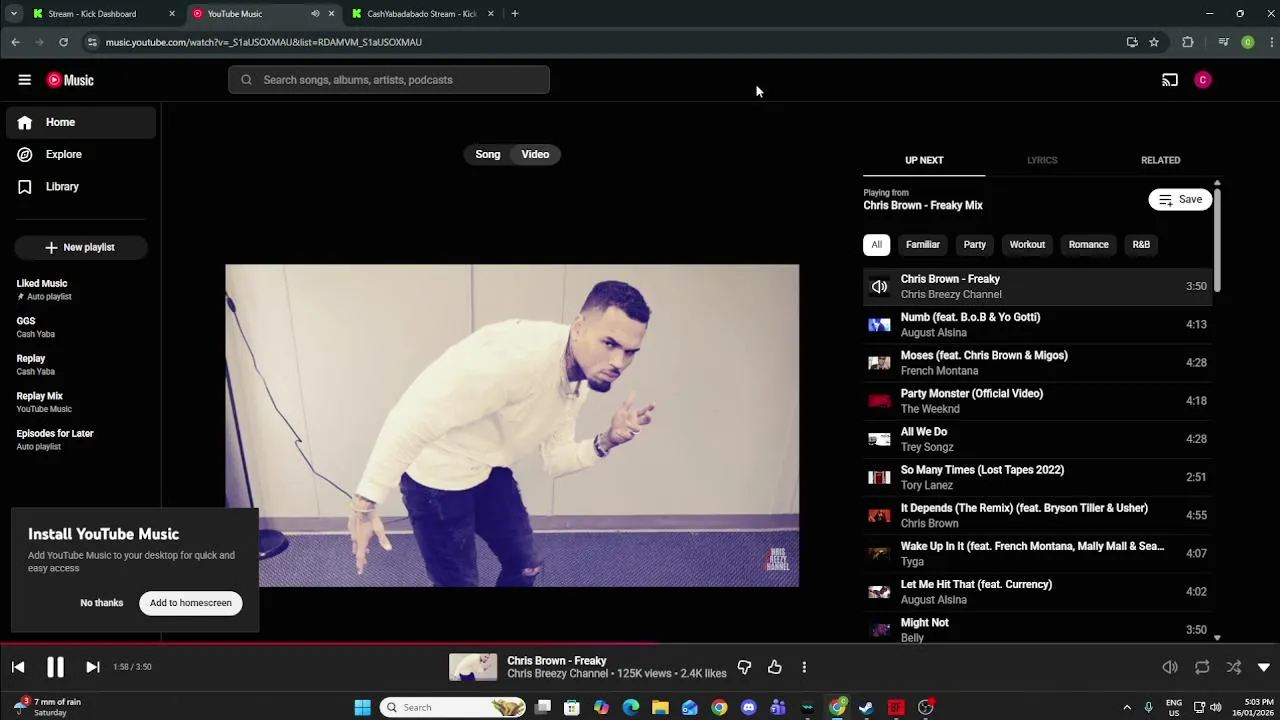Play It Depends (The Remix) track
Image resolution: width=1280 pixels, height=720 pixels.
coord(1038,515)
